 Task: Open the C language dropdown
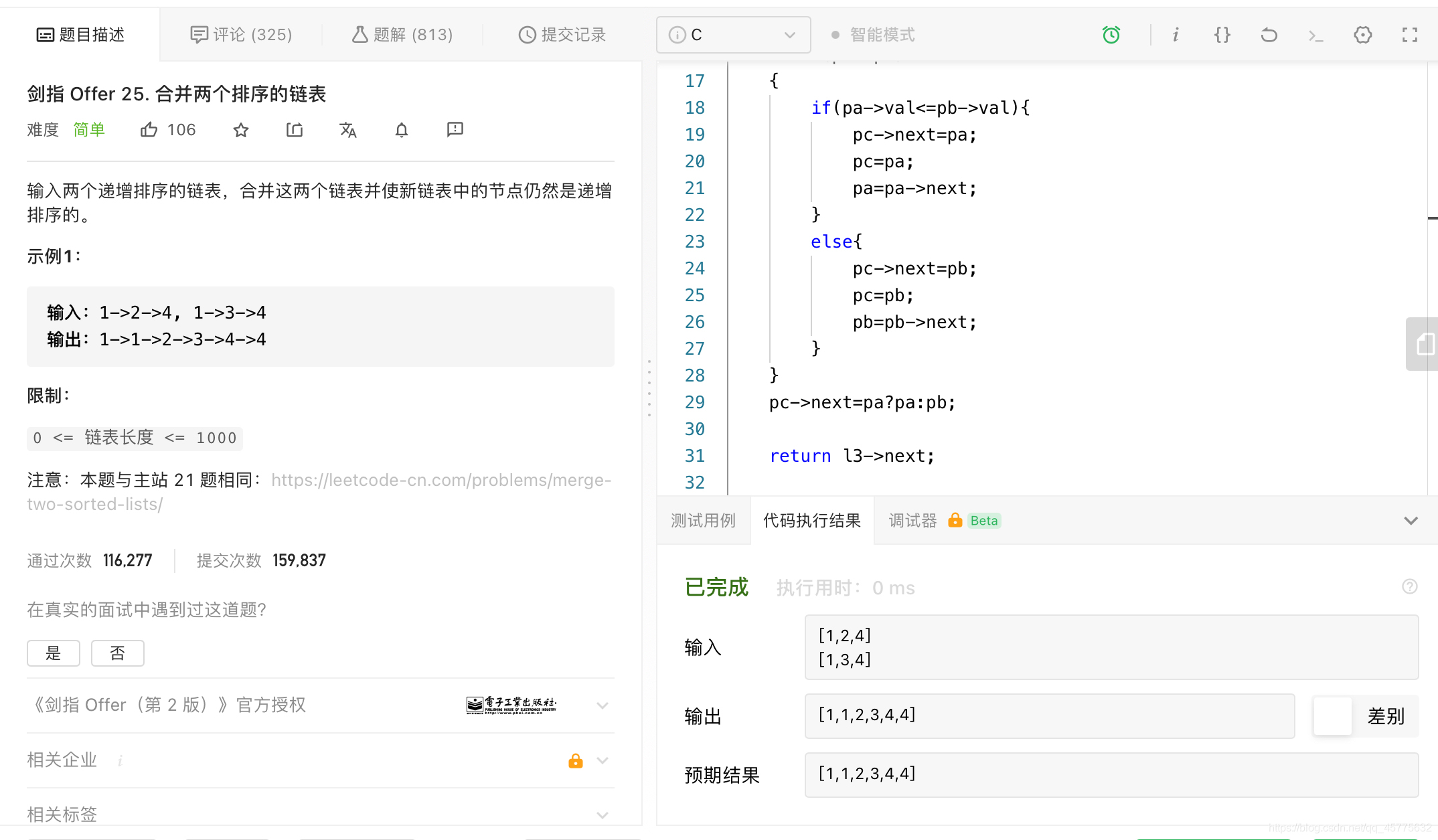(x=734, y=35)
